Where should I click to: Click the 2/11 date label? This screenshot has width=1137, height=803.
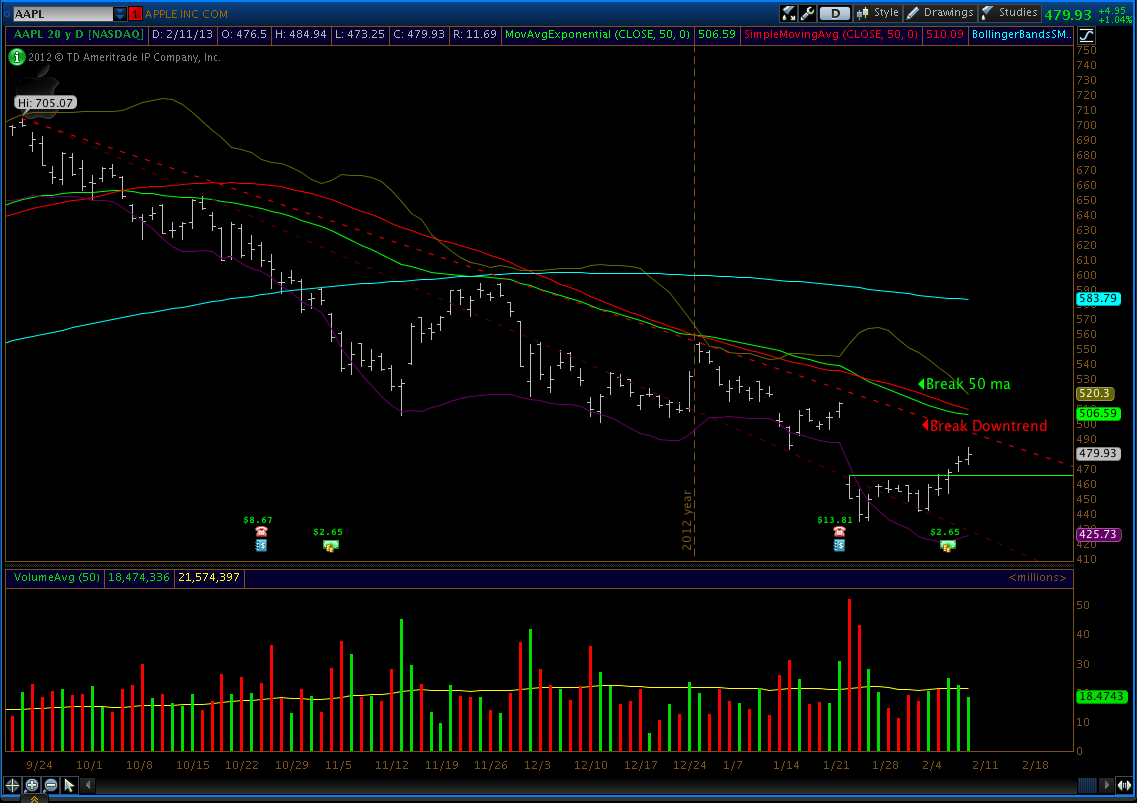(985, 765)
